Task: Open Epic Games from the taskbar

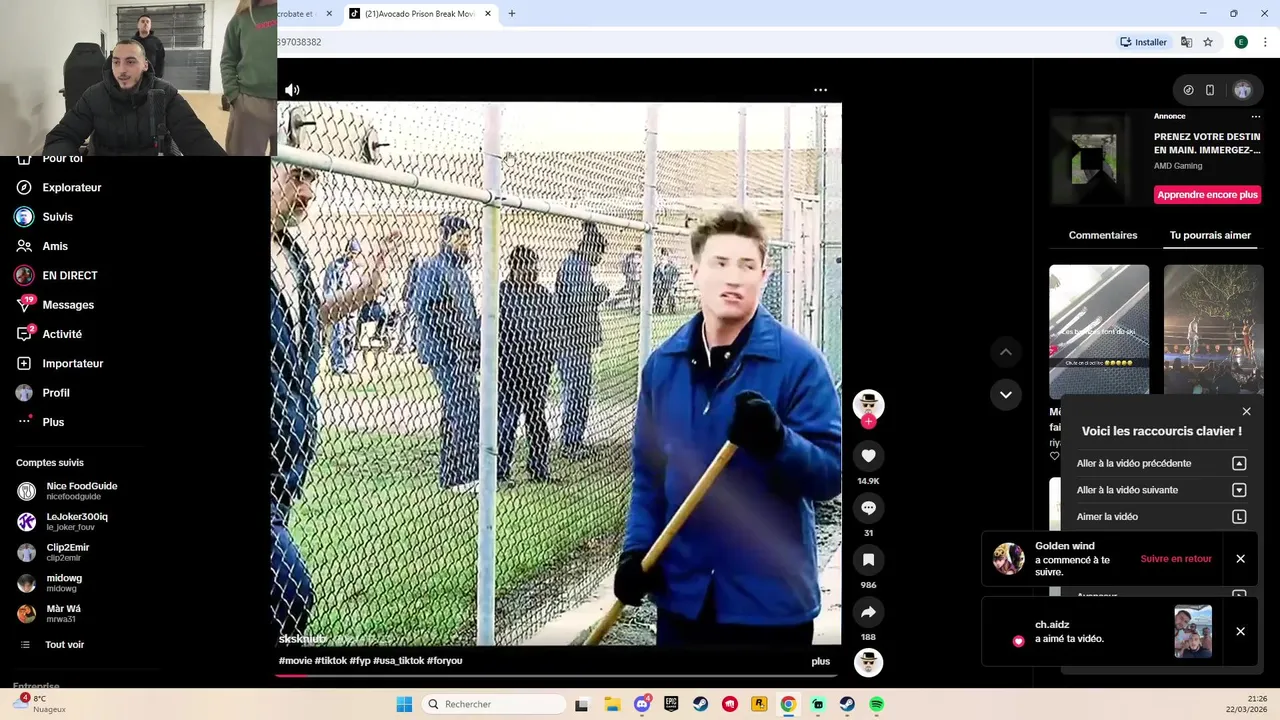Action: pyautogui.click(x=671, y=704)
